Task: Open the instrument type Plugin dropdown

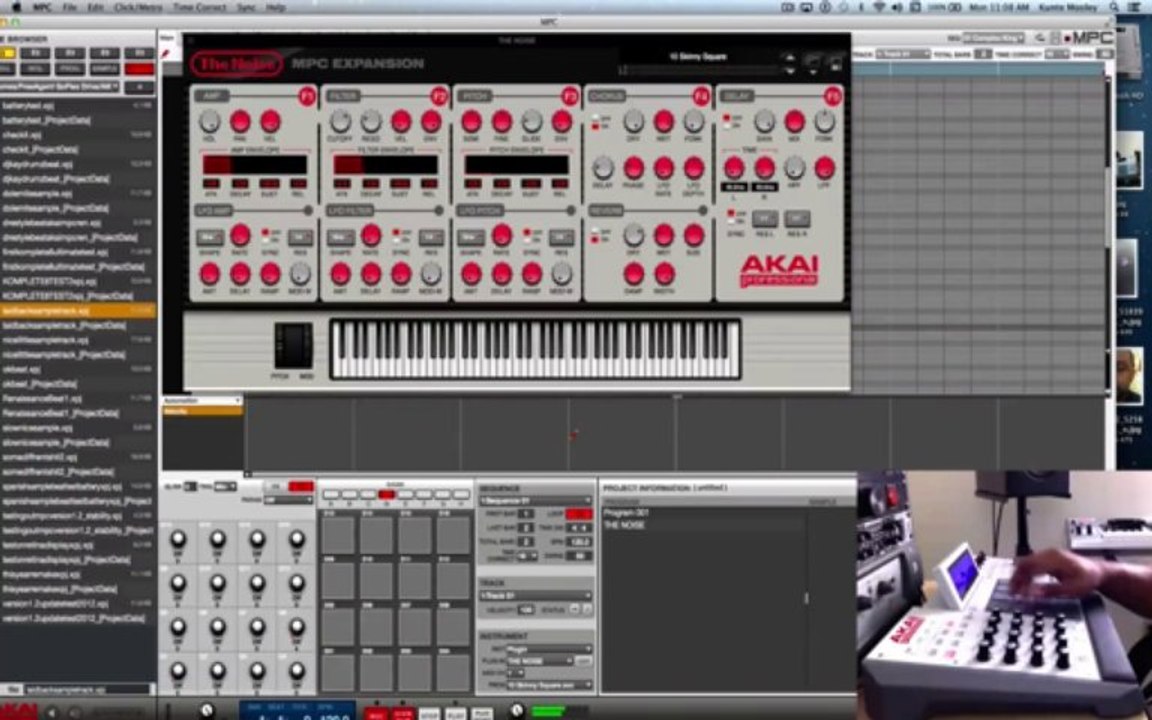Action: pos(549,649)
